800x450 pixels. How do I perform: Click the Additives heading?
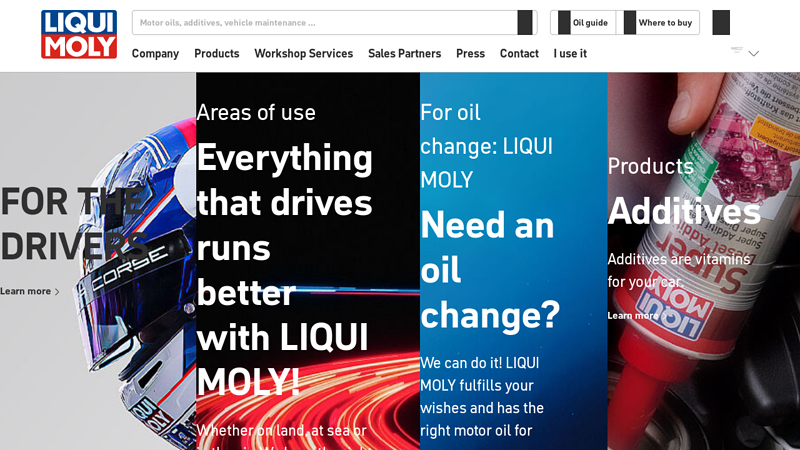684,211
